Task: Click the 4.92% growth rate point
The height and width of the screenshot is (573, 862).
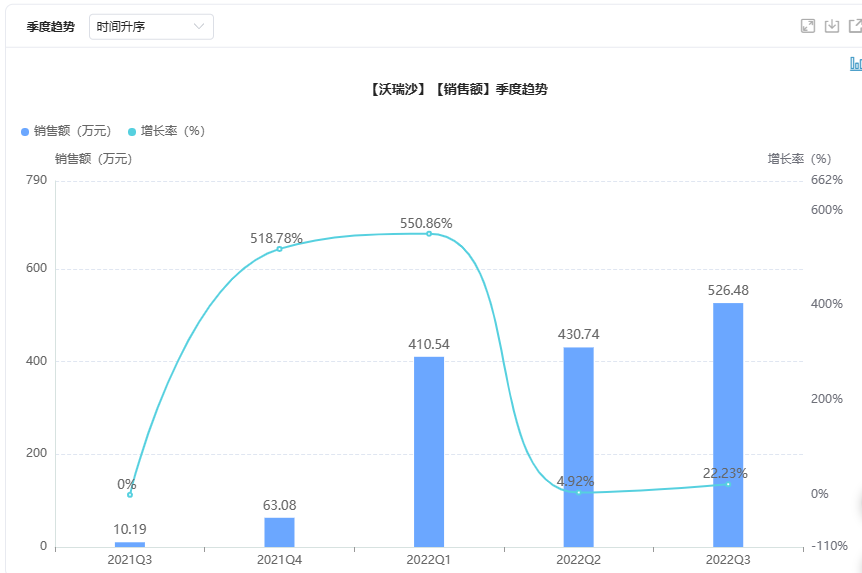Action: [x=578, y=492]
